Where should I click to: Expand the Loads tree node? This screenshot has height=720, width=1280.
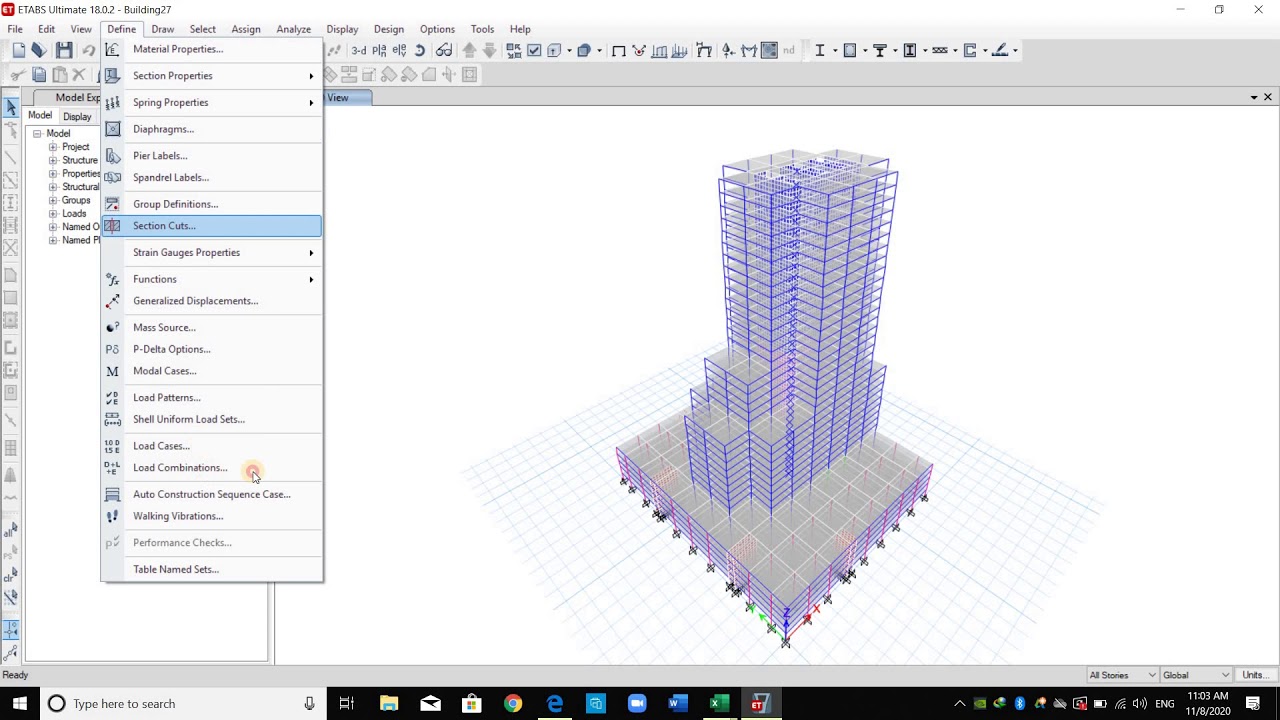(x=53, y=214)
